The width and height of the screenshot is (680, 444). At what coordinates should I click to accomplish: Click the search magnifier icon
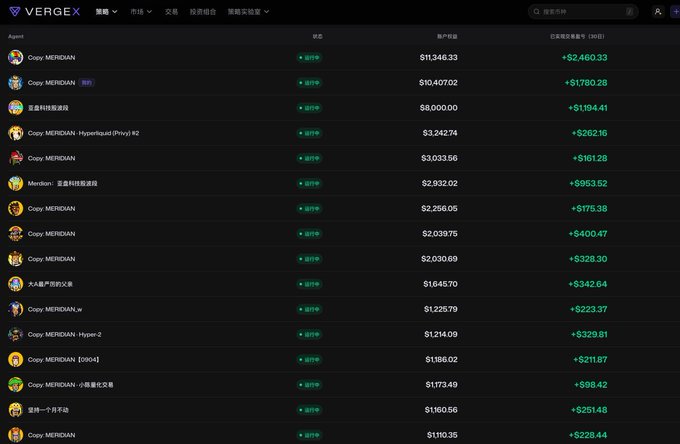tap(537, 12)
